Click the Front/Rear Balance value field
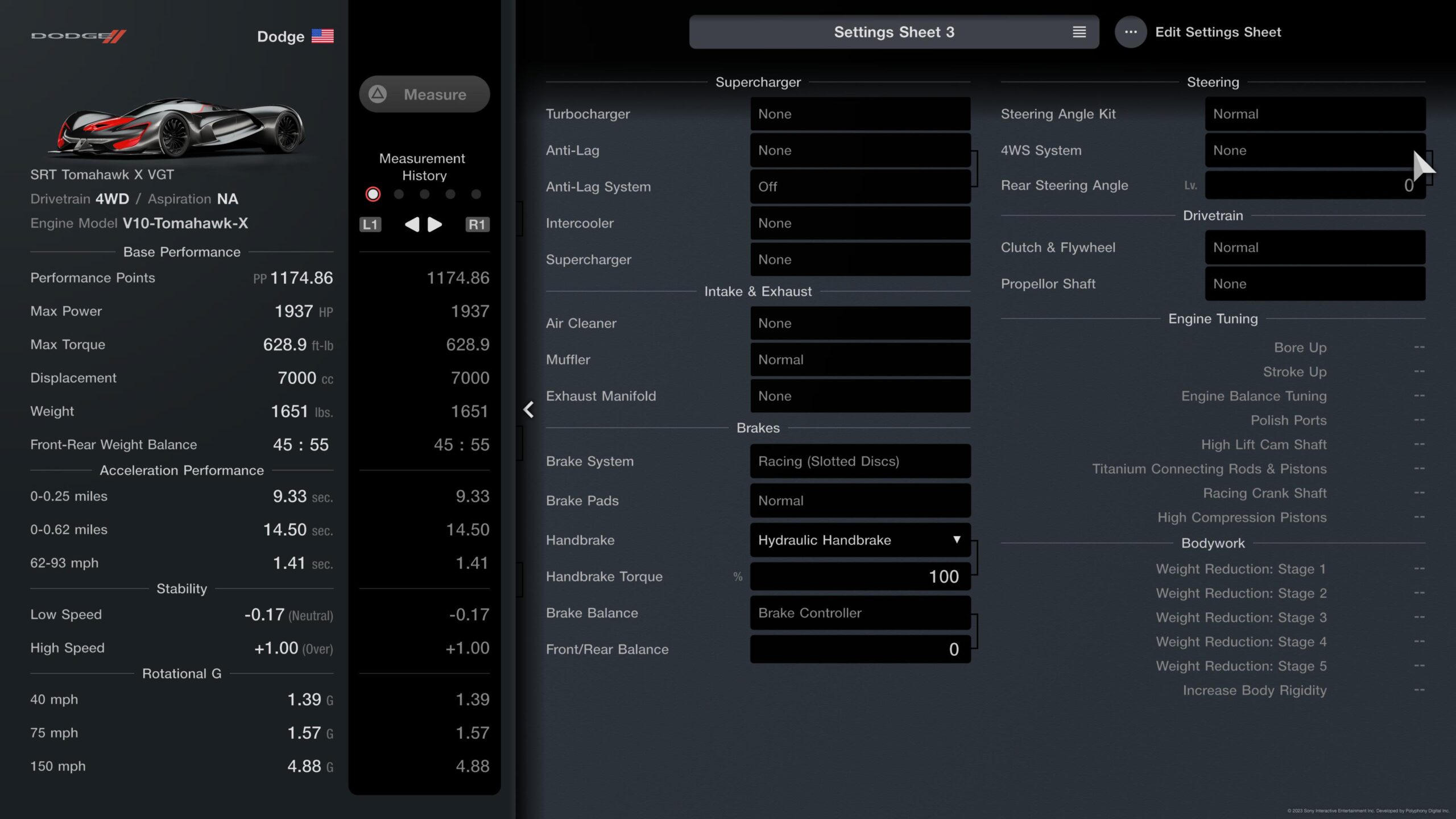1456x819 pixels. (860, 650)
